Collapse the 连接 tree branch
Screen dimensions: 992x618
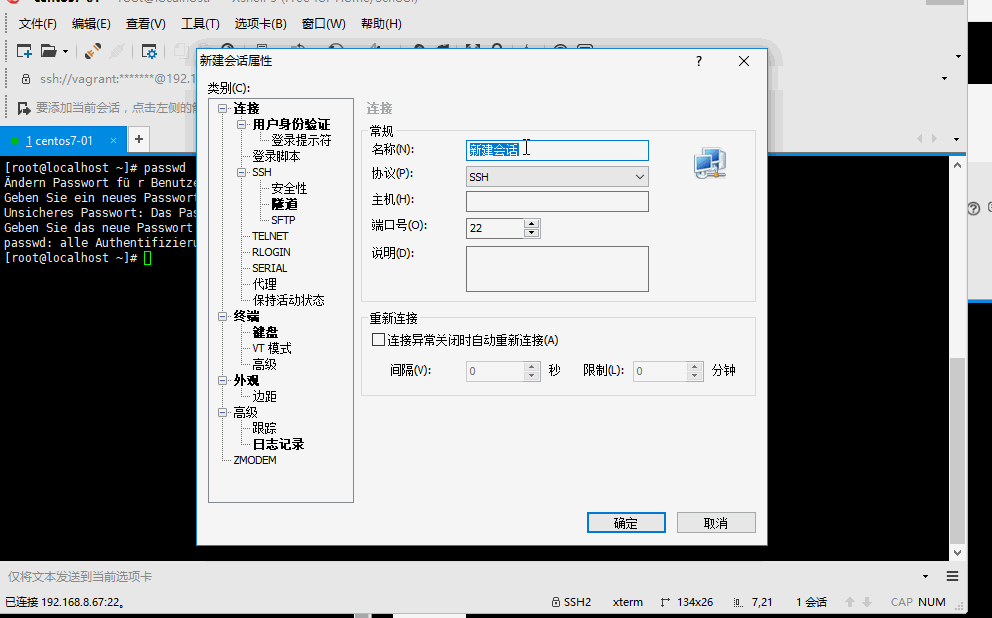(x=222, y=107)
